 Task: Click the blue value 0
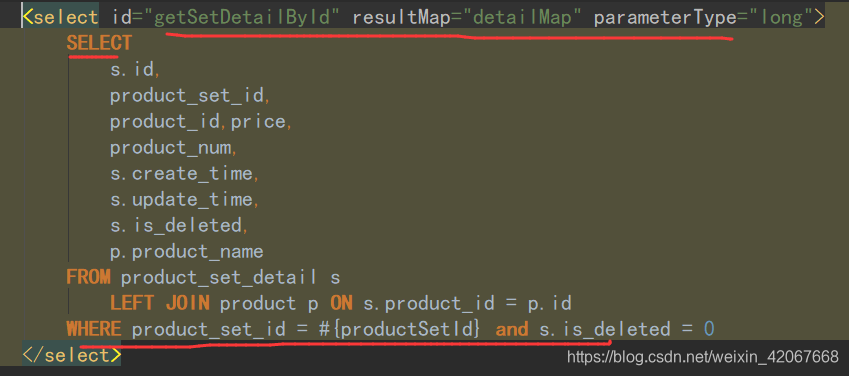point(709,329)
